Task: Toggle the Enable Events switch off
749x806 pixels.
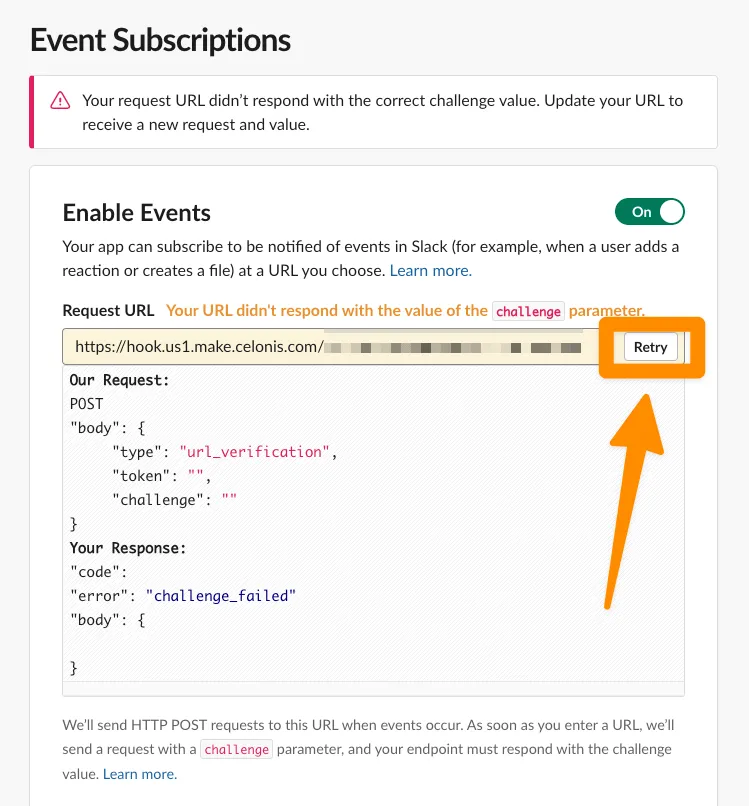Action: [650, 212]
